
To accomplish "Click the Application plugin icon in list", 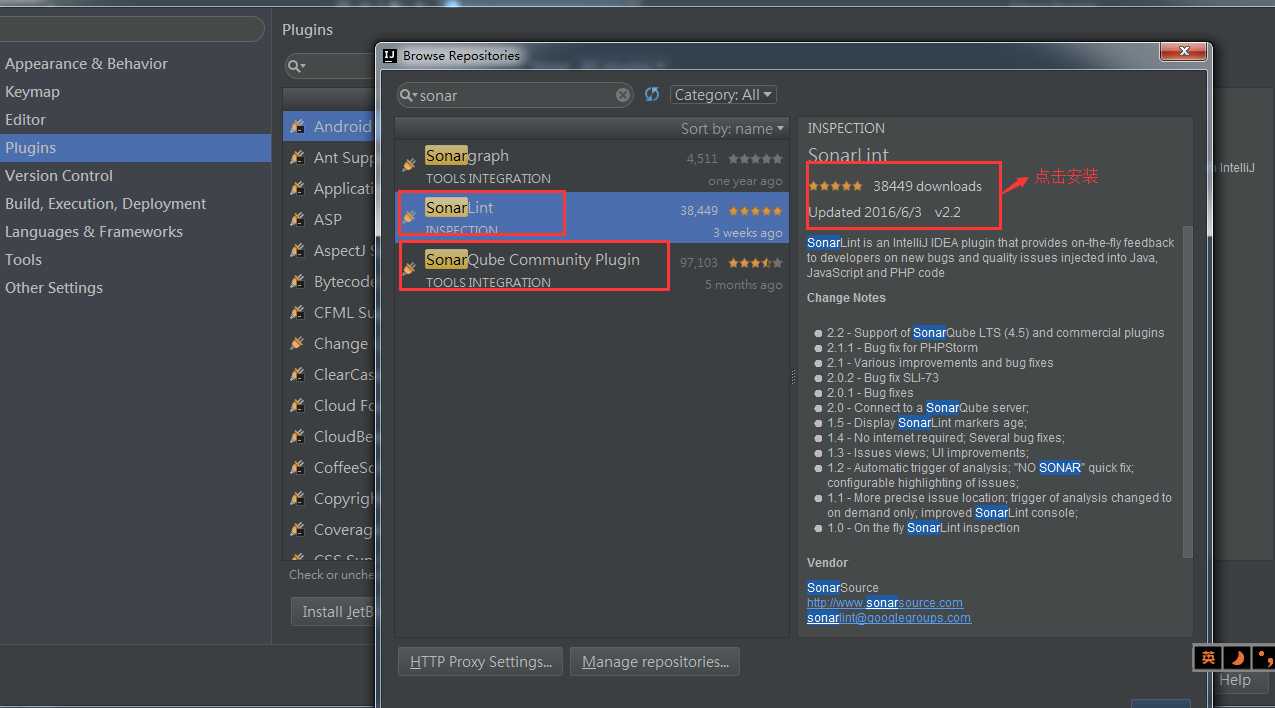I will point(297,188).
